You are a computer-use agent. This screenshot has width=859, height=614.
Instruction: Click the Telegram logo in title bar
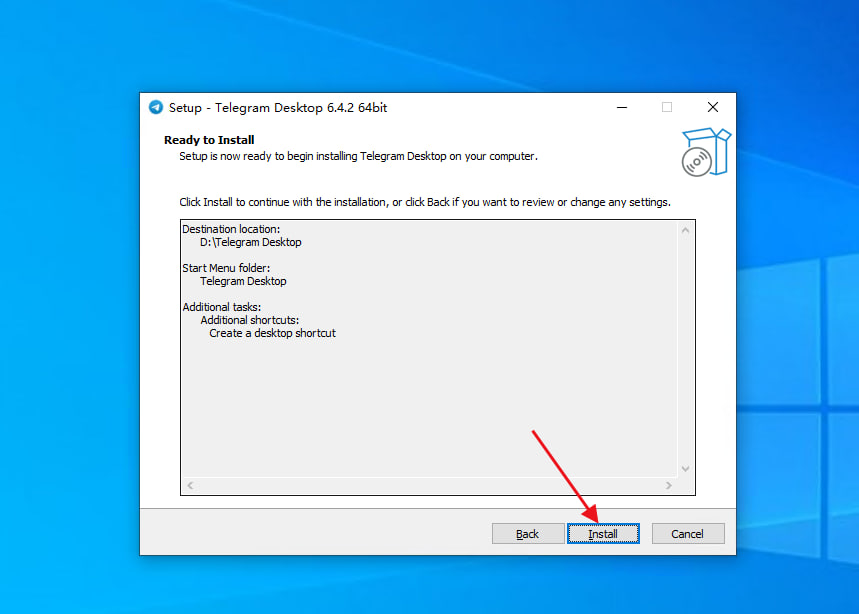click(x=156, y=107)
